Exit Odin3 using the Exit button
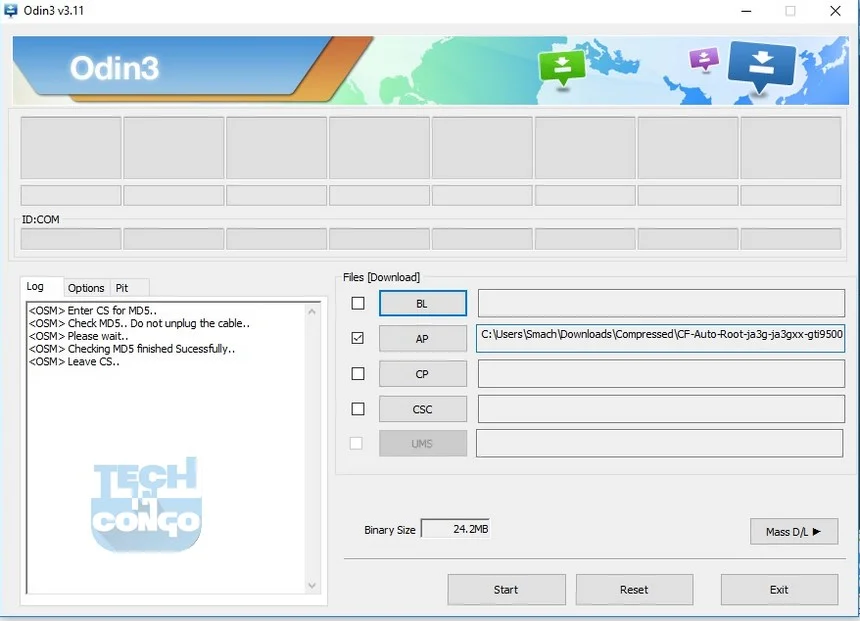This screenshot has width=860, height=621. [x=779, y=589]
